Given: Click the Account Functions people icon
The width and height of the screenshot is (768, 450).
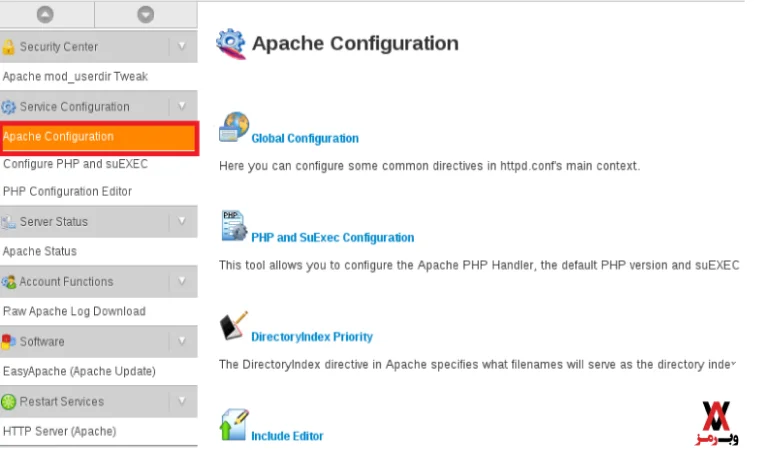Looking at the screenshot, I should pyautogui.click(x=8, y=282).
